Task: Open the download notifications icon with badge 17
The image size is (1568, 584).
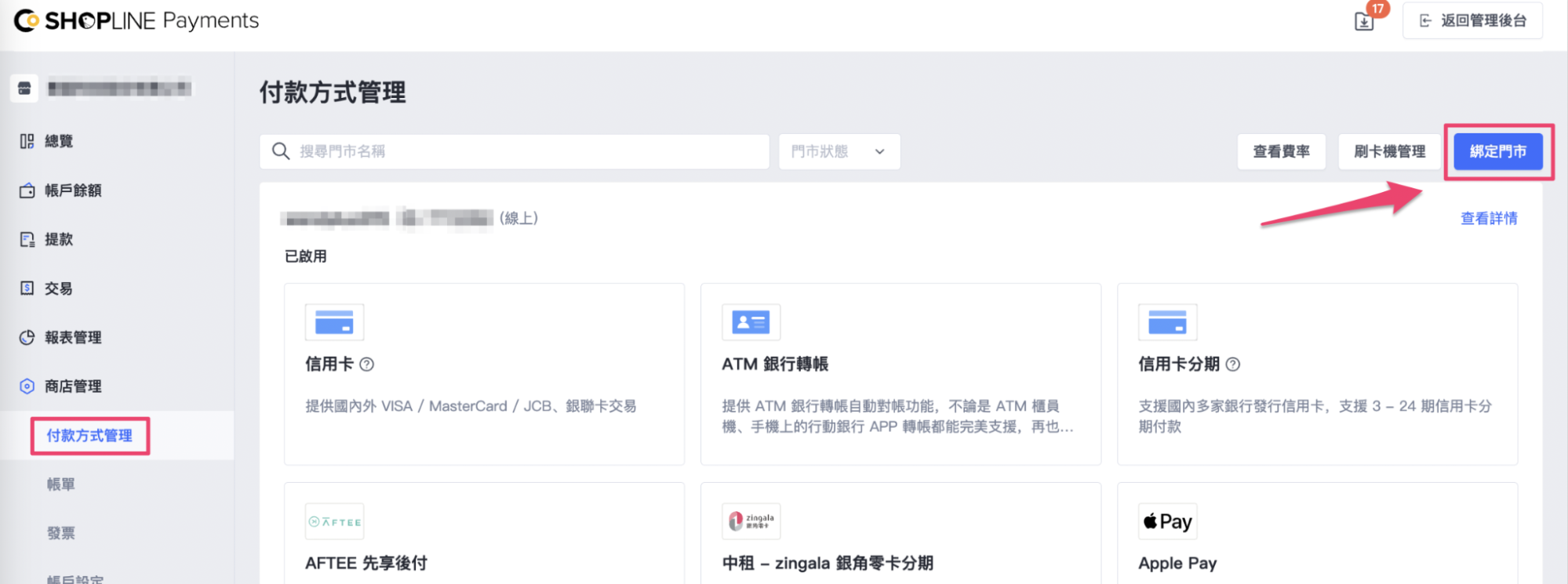Action: tap(1364, 21)
